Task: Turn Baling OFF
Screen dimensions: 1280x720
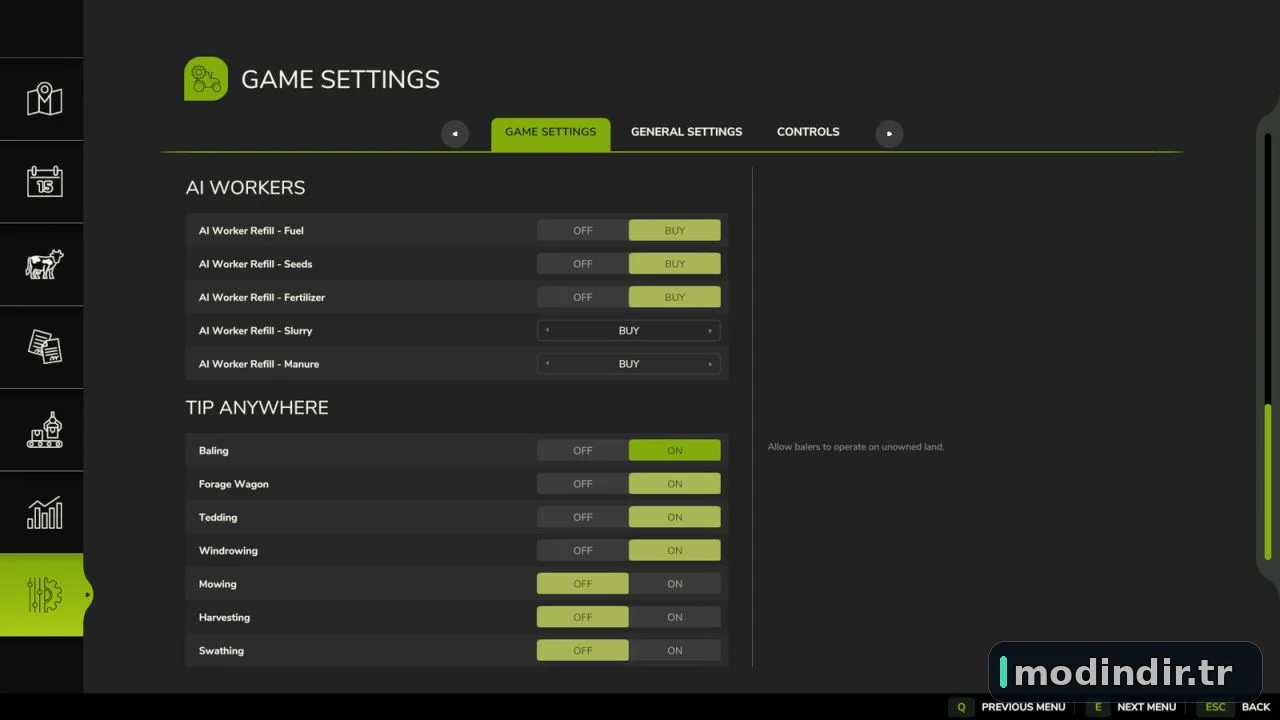Action: pyautogui.click(x=583, y=450)
